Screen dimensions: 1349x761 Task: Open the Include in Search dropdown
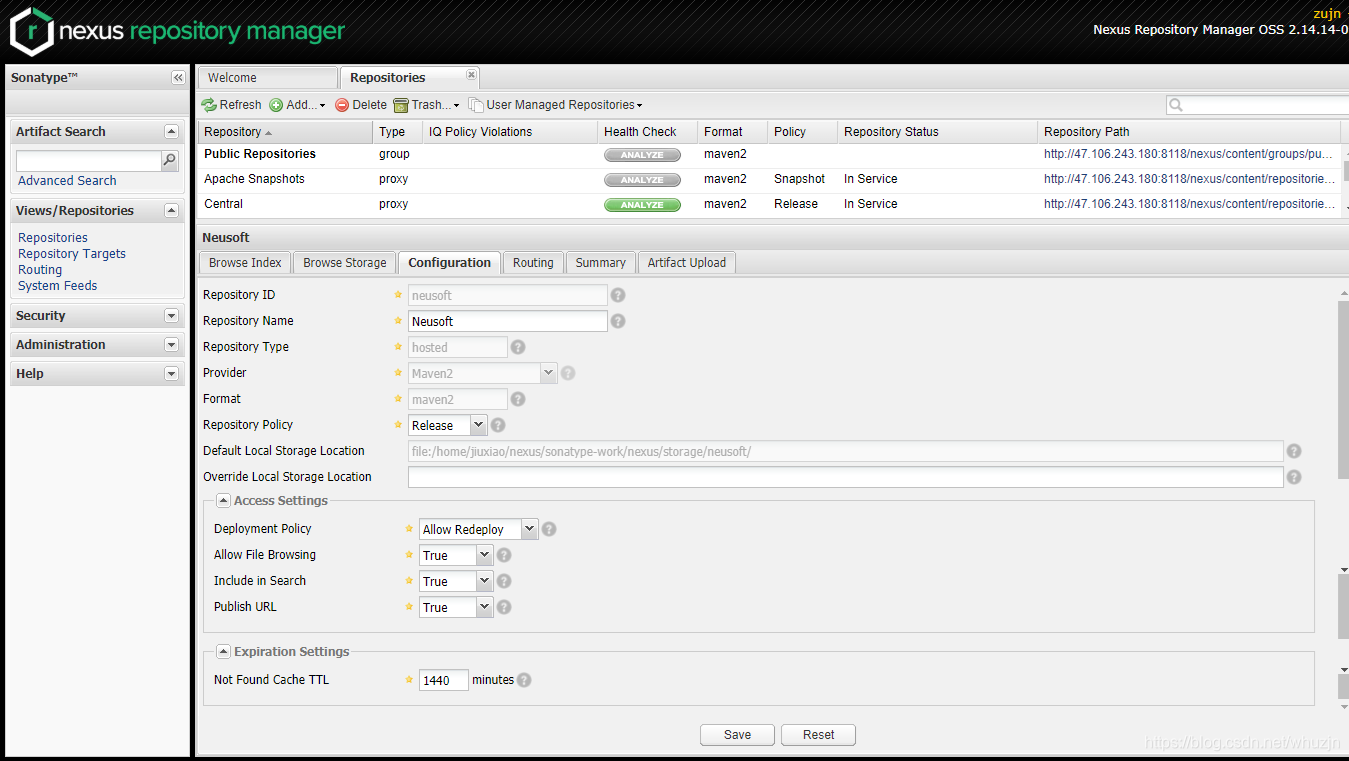[x=485, y=581]
